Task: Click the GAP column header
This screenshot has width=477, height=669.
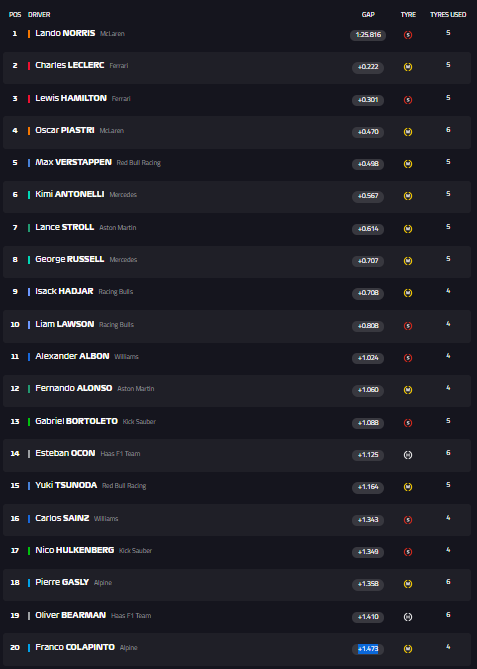Action: pos(368,15)
